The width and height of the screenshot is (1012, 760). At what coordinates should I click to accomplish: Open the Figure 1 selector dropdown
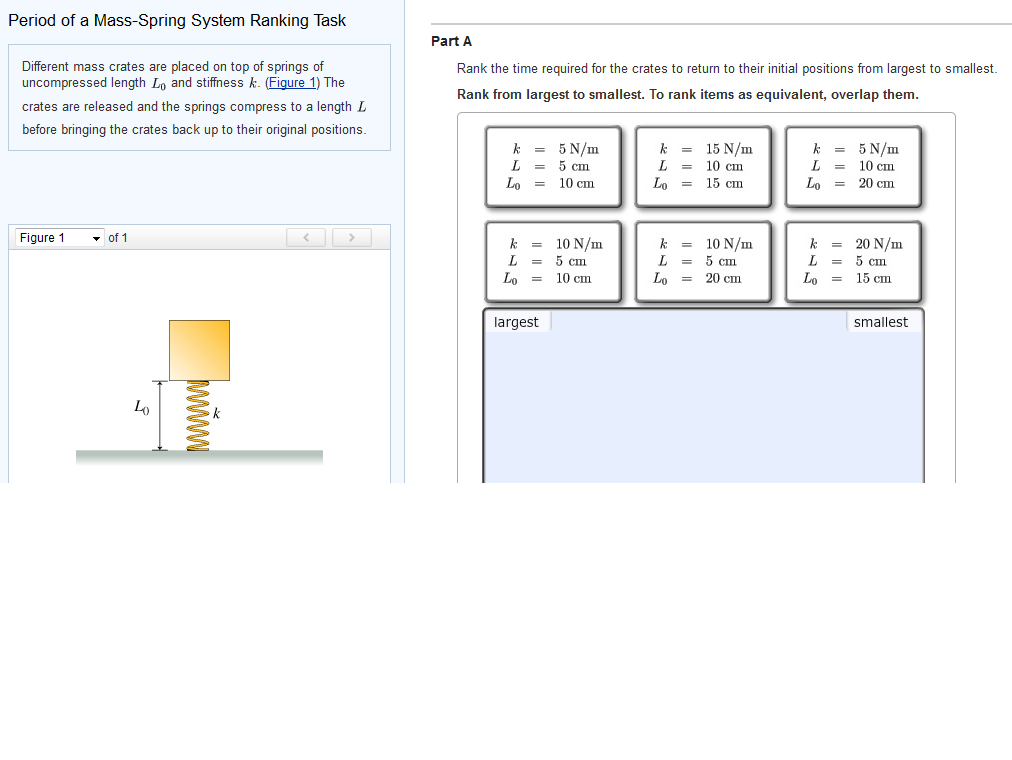[55, 237]
